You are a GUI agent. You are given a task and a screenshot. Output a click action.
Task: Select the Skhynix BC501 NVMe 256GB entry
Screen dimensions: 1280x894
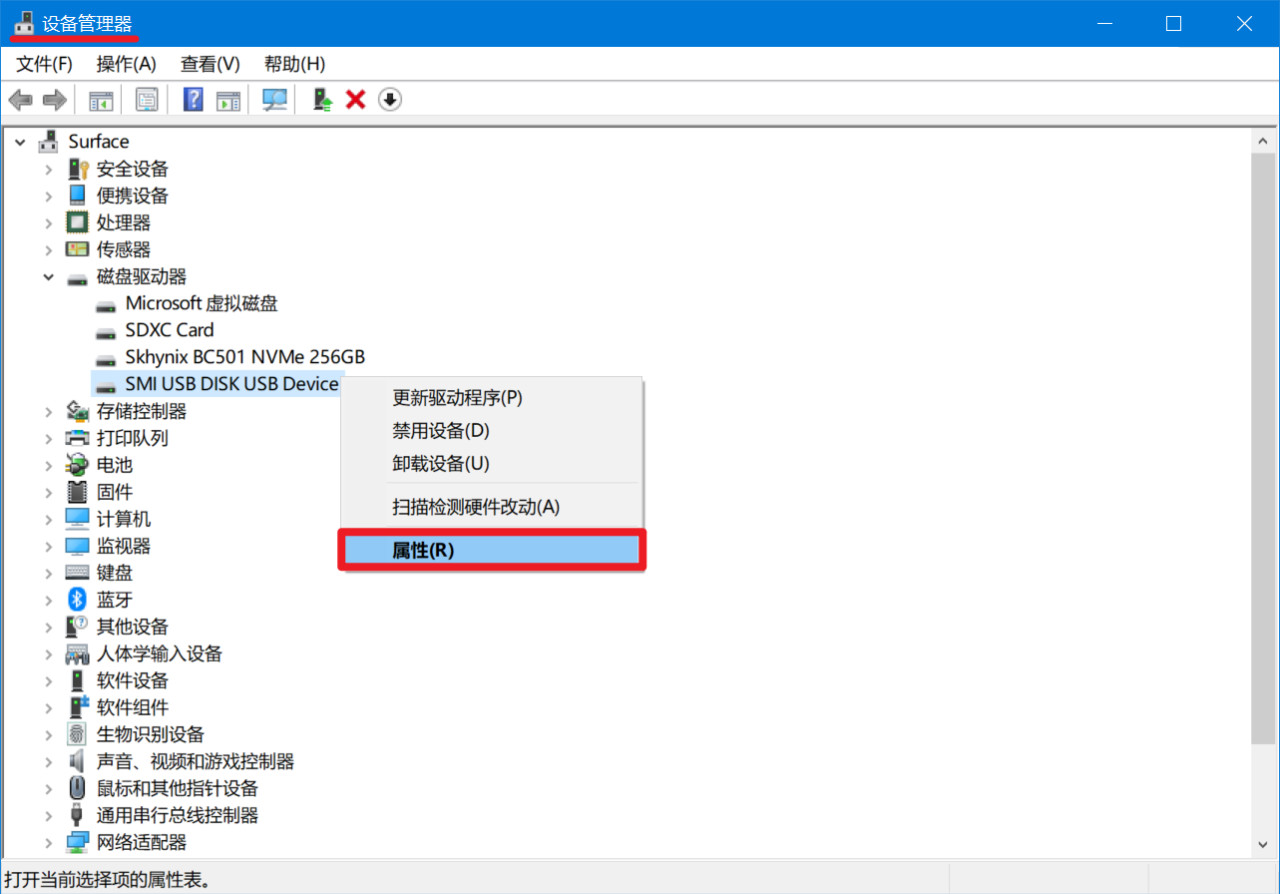click(x=244, y=356)
